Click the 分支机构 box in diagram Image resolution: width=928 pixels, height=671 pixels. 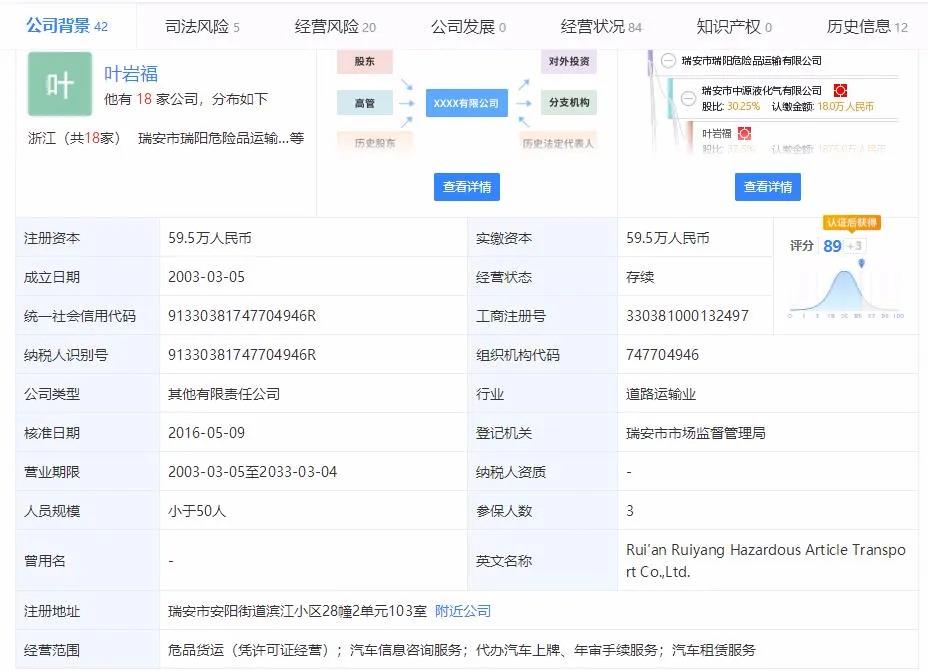[568, 102]
